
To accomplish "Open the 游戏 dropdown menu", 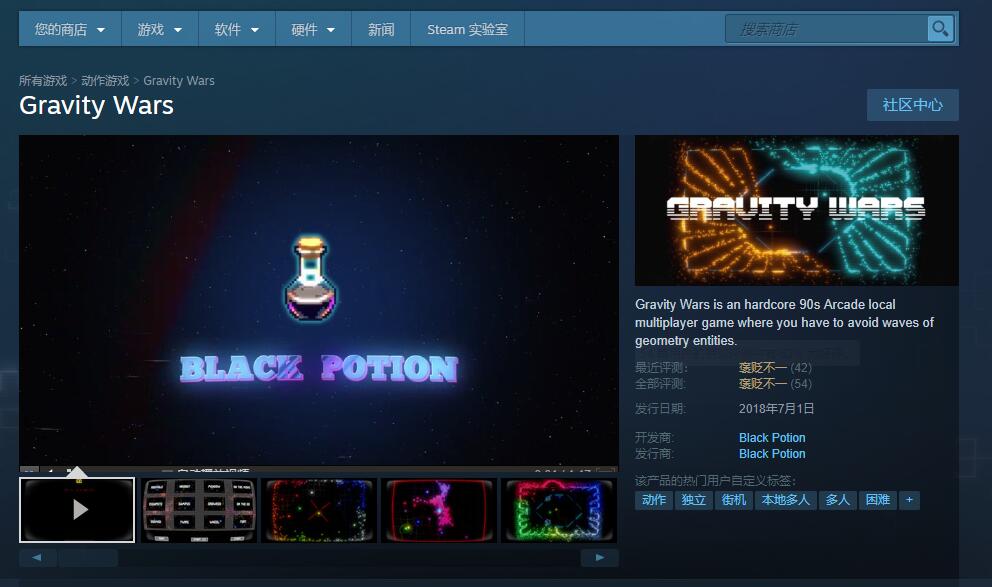I will point(159,29).
